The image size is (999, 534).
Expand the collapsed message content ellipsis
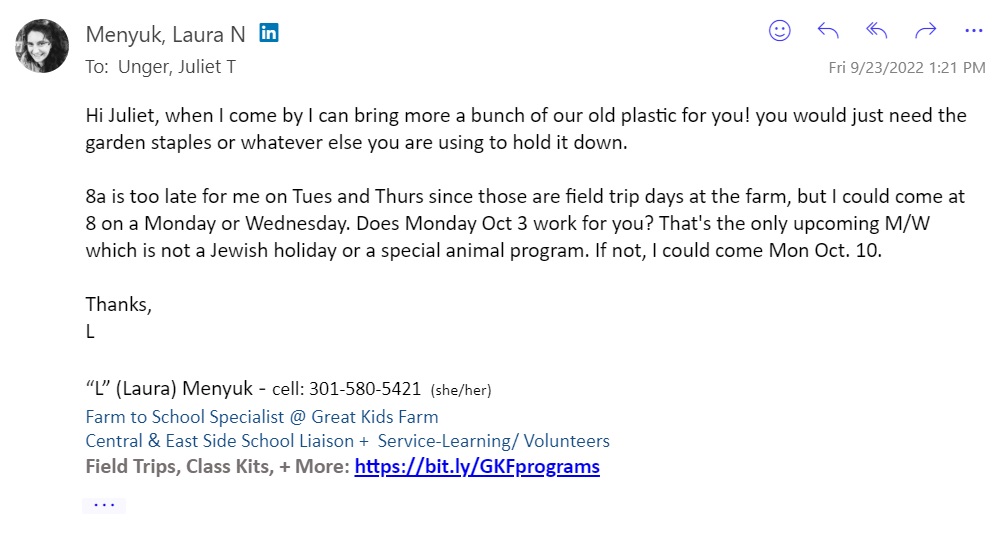click(x=104, y=505)
